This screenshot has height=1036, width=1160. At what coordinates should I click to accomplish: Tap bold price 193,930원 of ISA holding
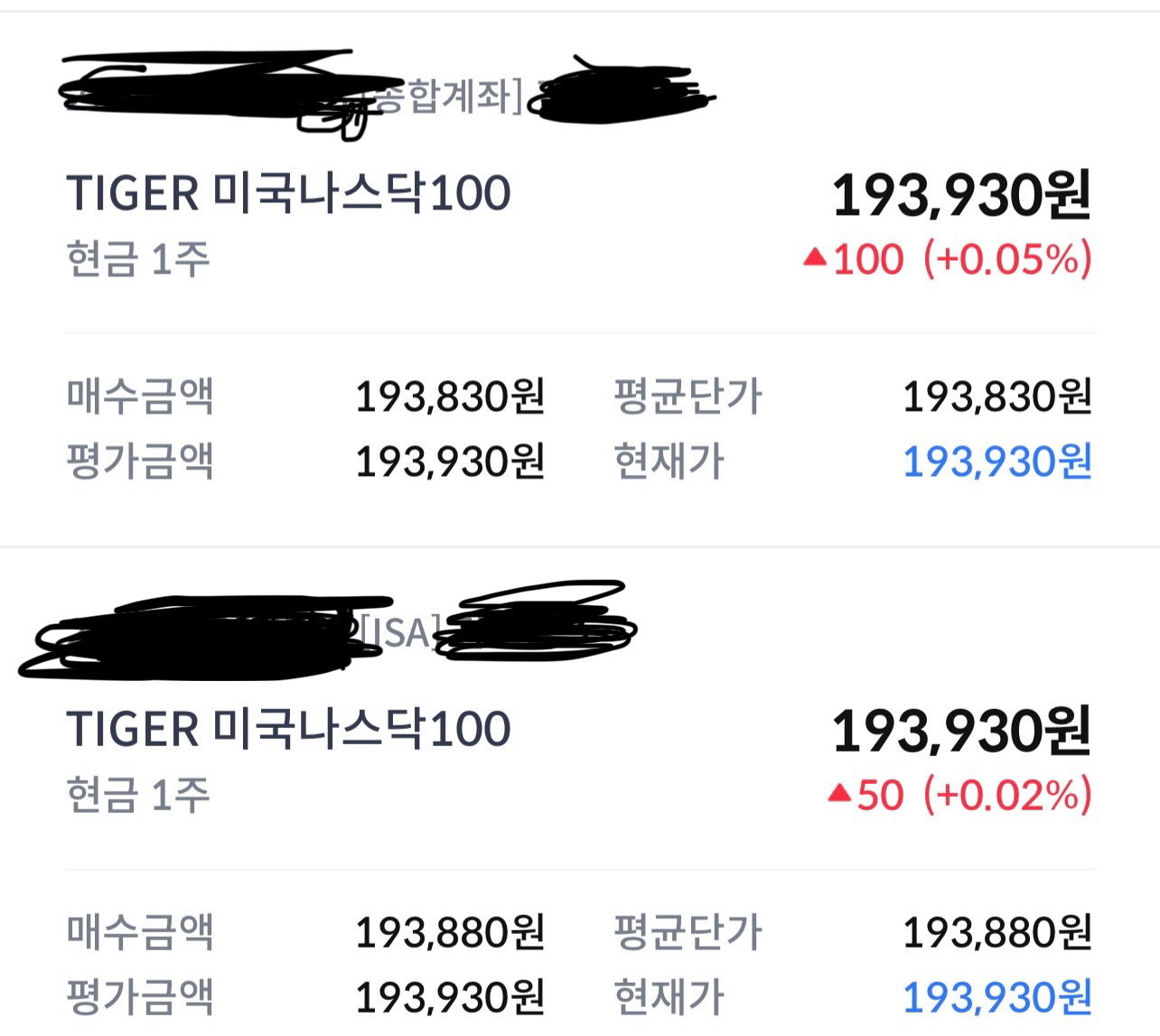tap(961, 731)
